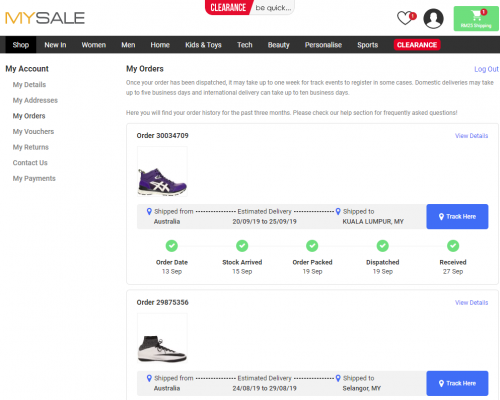This screenshot has width=500, height=400.
Task: Click the Order Packed checkmark icon
Action: tap(312, 246)
